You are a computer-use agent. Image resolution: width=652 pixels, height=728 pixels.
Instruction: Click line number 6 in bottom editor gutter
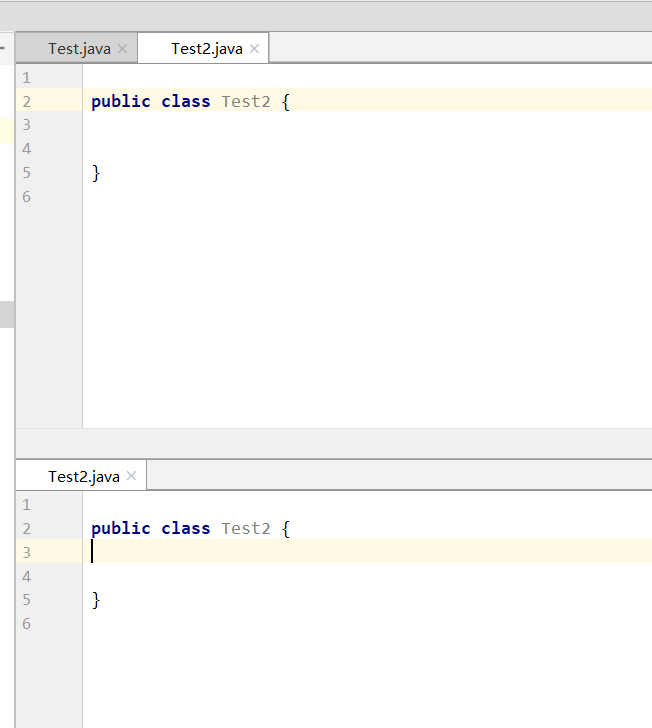click(26, 624)
